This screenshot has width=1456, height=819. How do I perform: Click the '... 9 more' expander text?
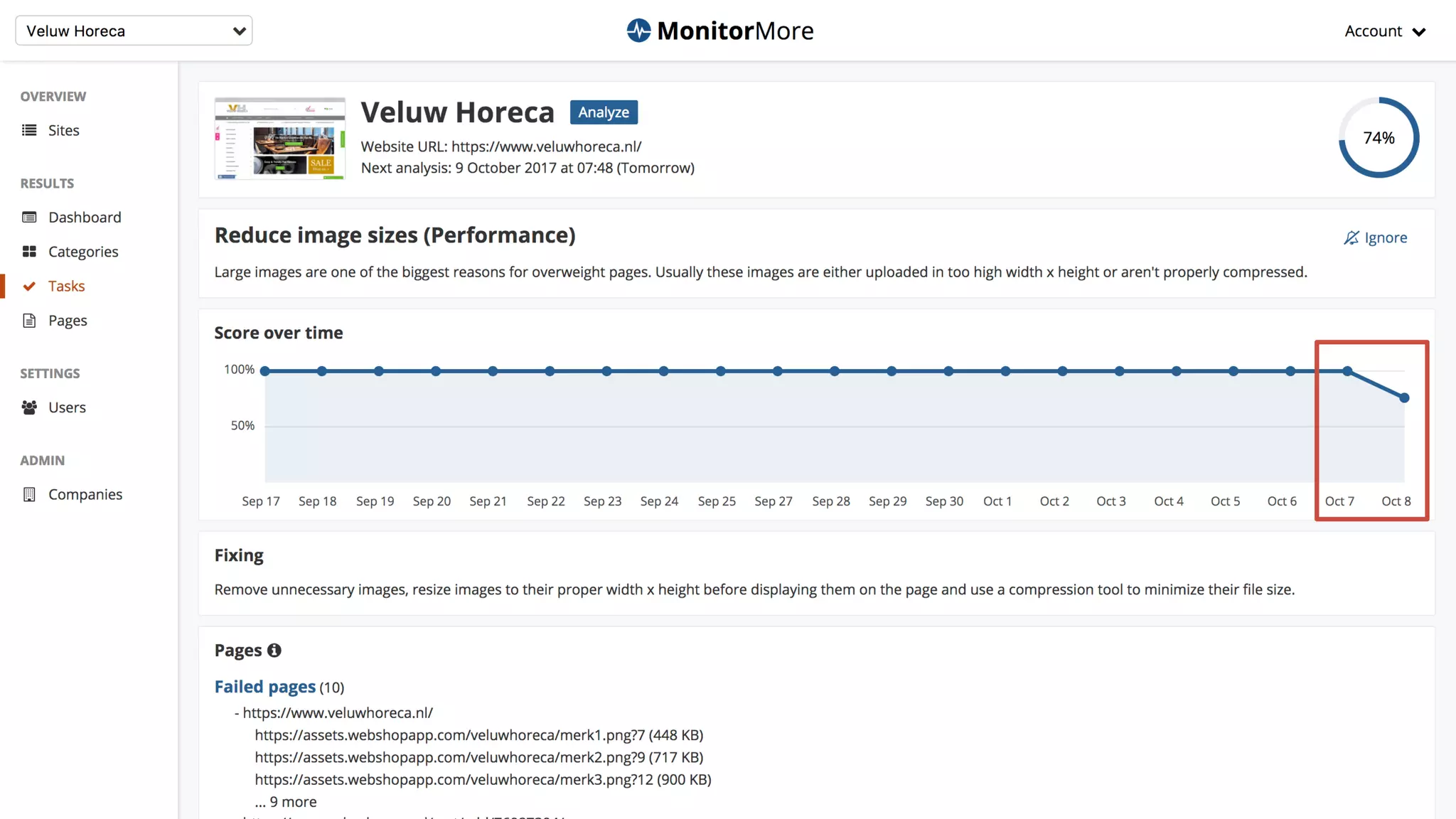(286, 802)
